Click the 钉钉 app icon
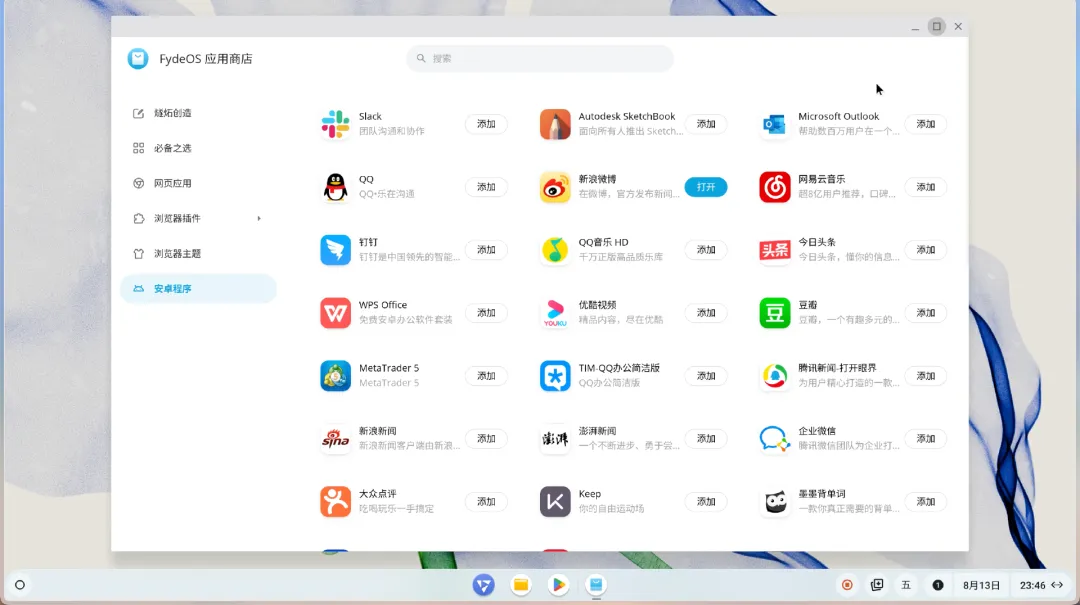This screenshot has height=605, width=1080. [335, 249]
